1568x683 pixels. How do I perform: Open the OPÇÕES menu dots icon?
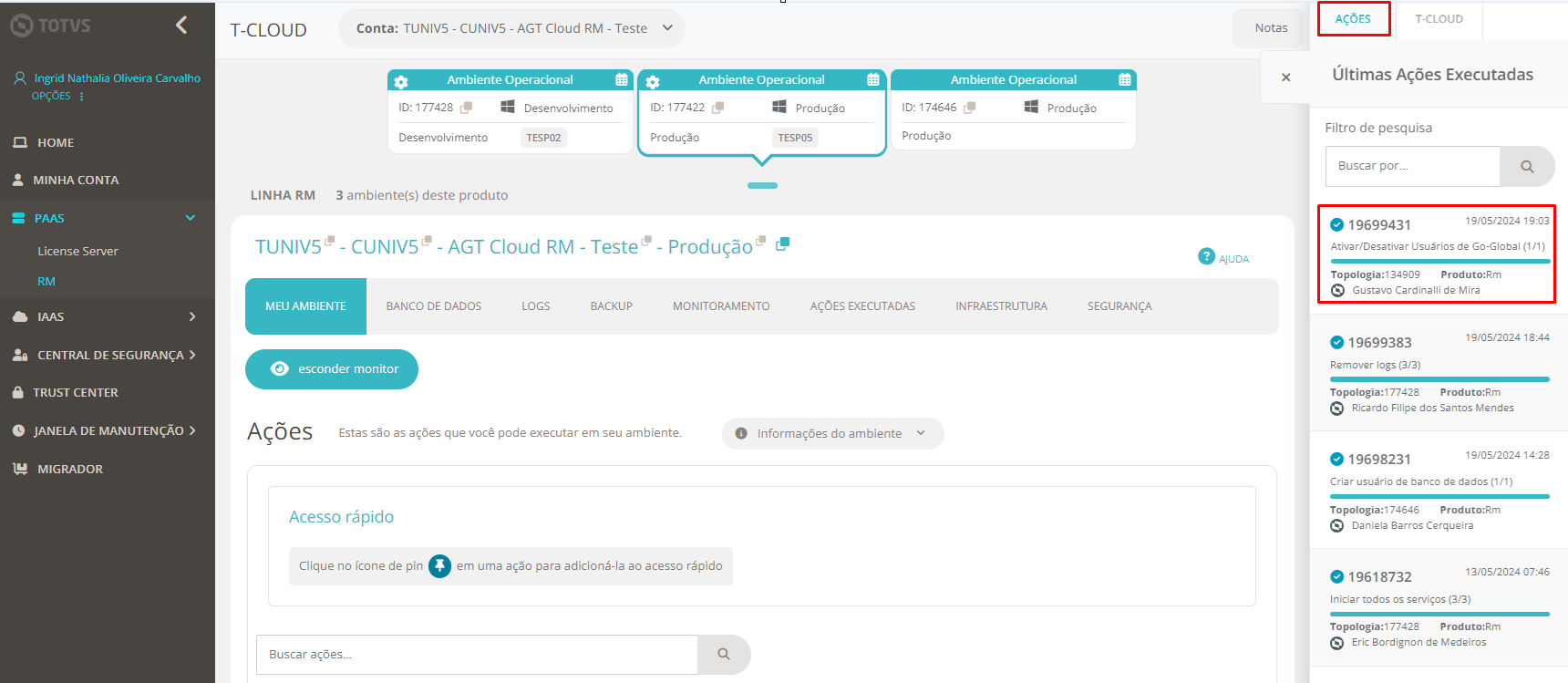pos(82,97)
